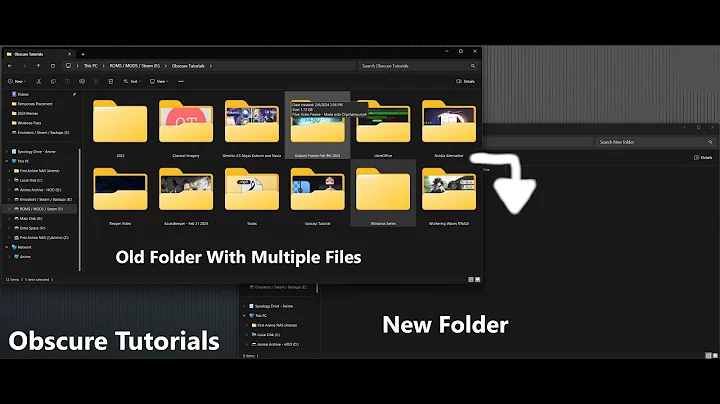720x404 pixels.
Task: Expand the Main Disk drive node
Action: click(x=9, y=219)
